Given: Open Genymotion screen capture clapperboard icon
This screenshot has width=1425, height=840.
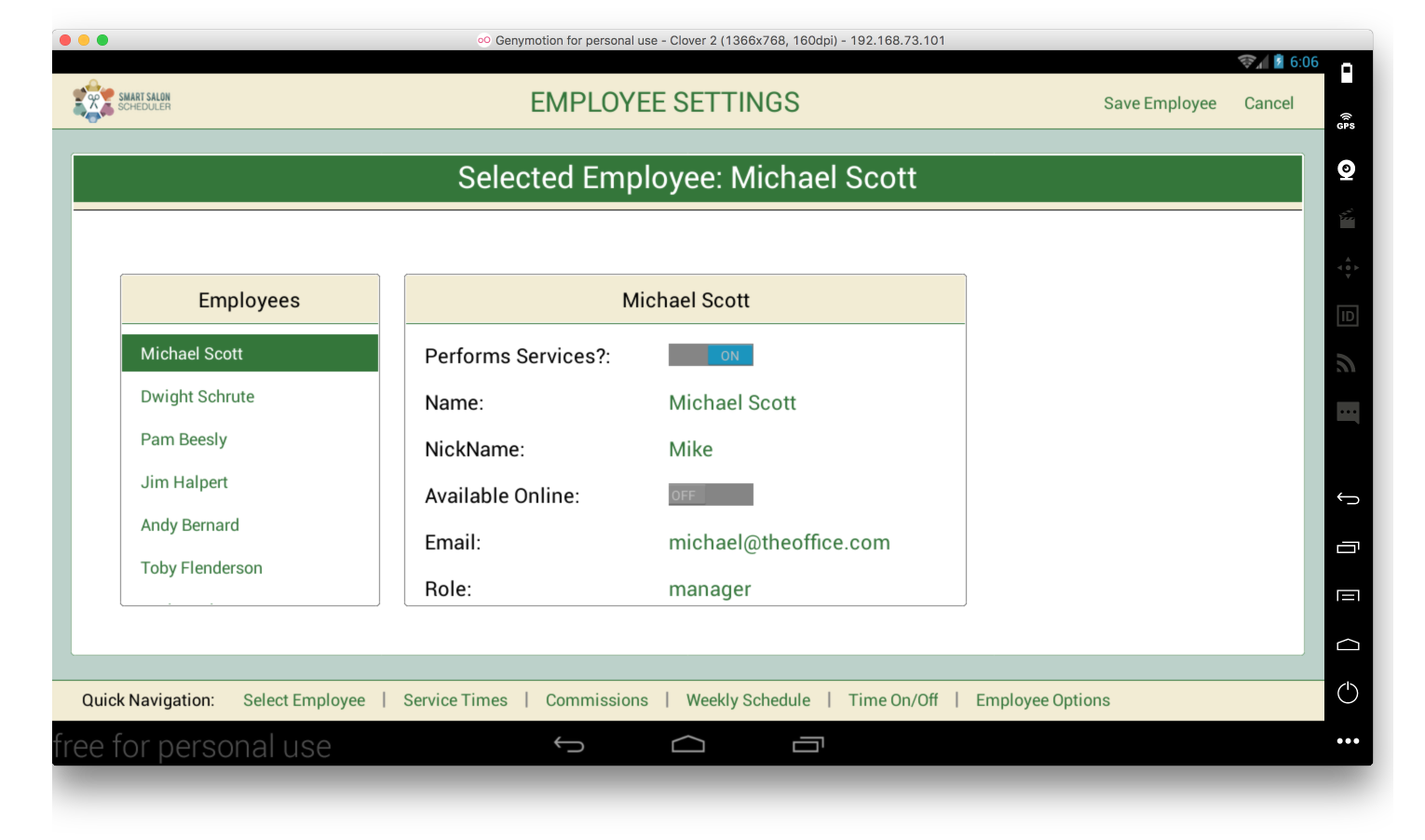Looking at the screenshot, I should point(1347,219).
